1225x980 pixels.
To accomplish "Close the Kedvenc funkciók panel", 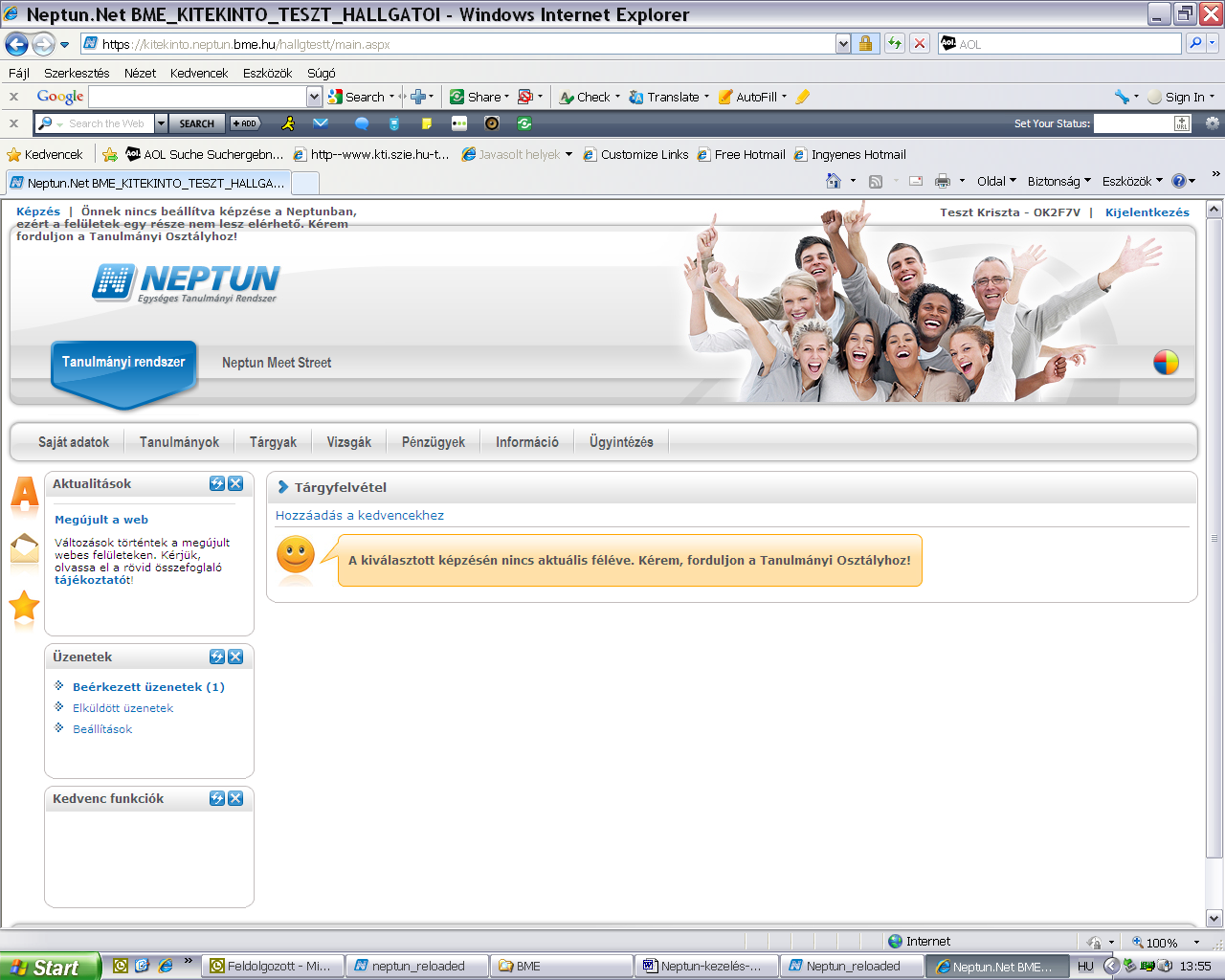I will point(235,799).
